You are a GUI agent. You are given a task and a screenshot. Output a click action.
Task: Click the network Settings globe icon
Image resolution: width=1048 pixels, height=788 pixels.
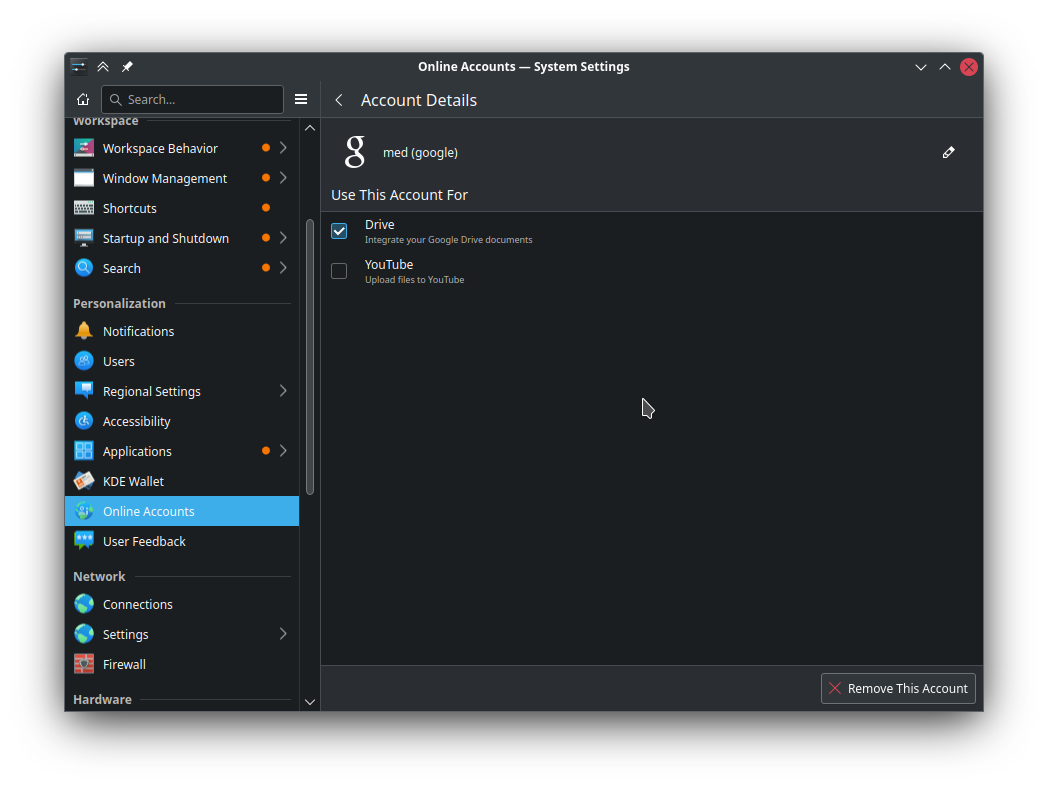click(84, 634)
